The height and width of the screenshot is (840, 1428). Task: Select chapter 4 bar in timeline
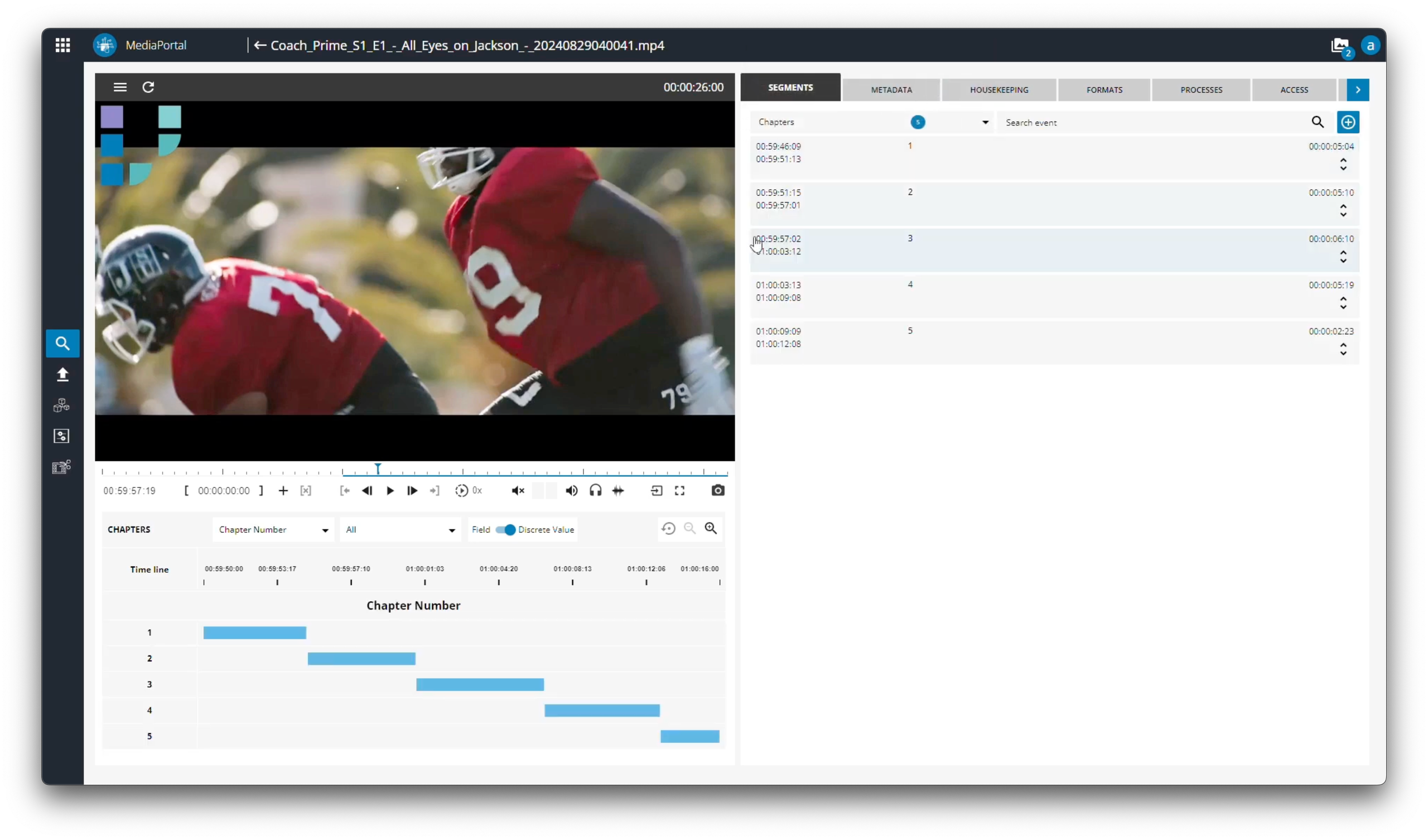pos(602,711)
